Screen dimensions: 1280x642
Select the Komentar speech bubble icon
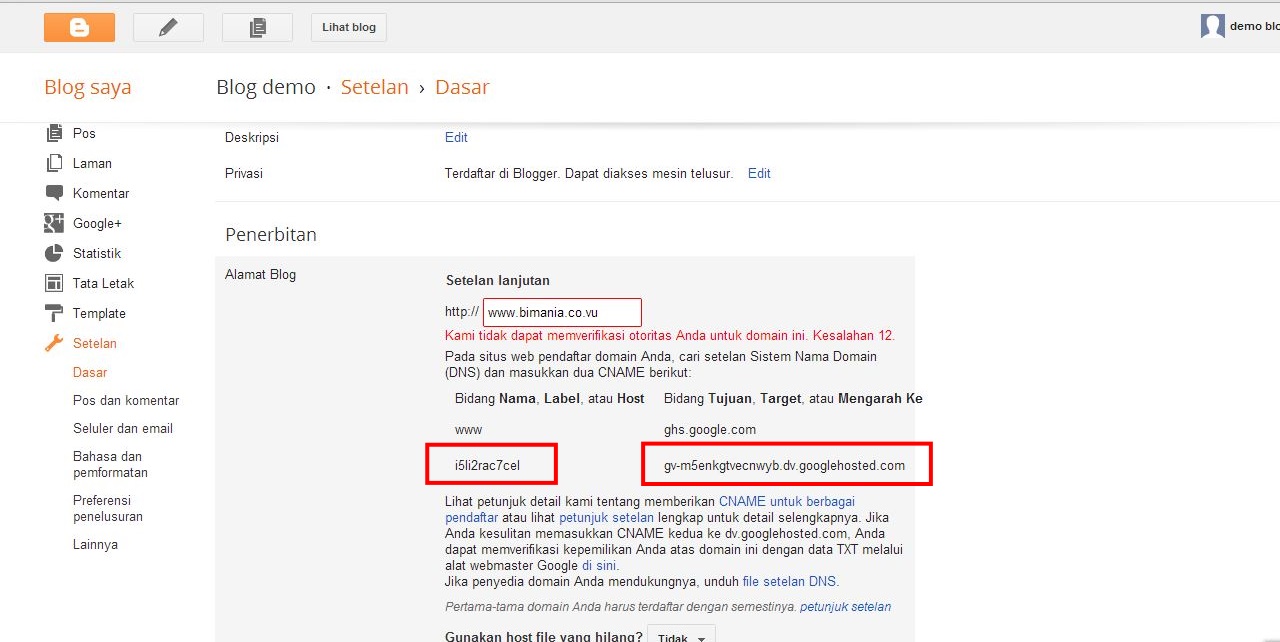54,193
